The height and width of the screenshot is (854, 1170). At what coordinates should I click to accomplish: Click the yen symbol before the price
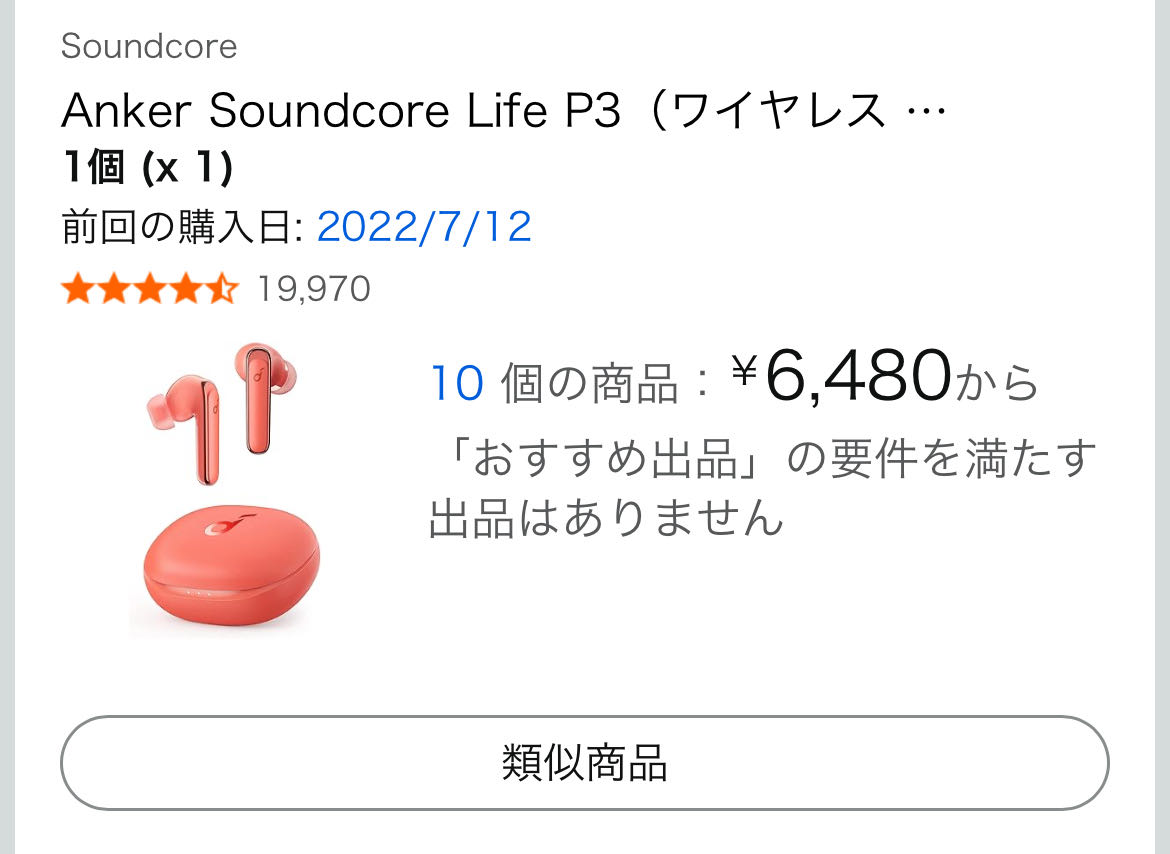[x=747, y=374]
